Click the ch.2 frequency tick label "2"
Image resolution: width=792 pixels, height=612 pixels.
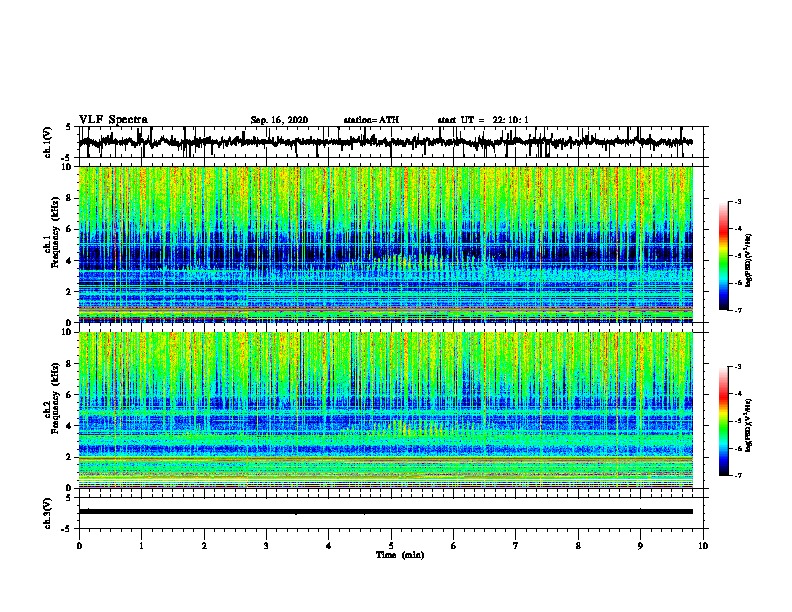click(x=69, y=457)
